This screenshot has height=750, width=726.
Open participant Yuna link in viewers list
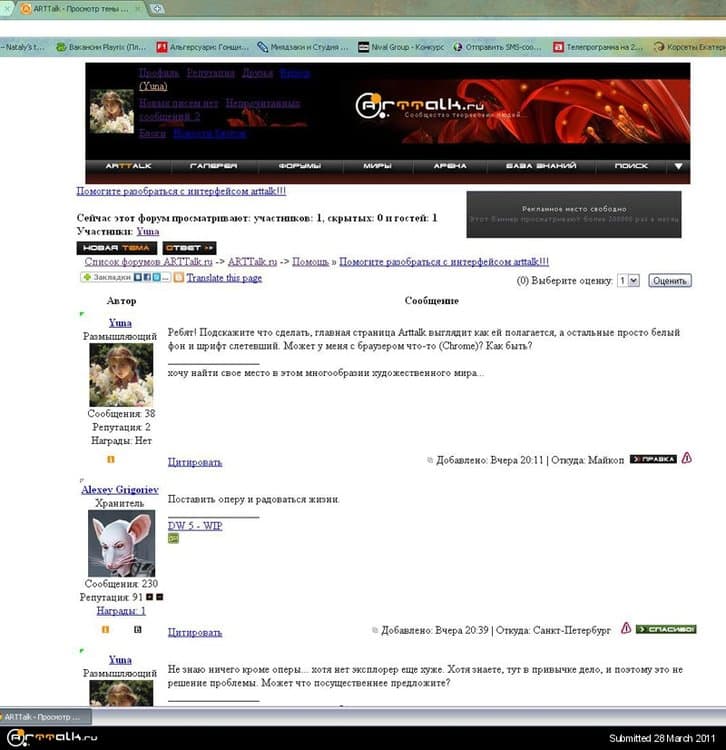point(147,232)
